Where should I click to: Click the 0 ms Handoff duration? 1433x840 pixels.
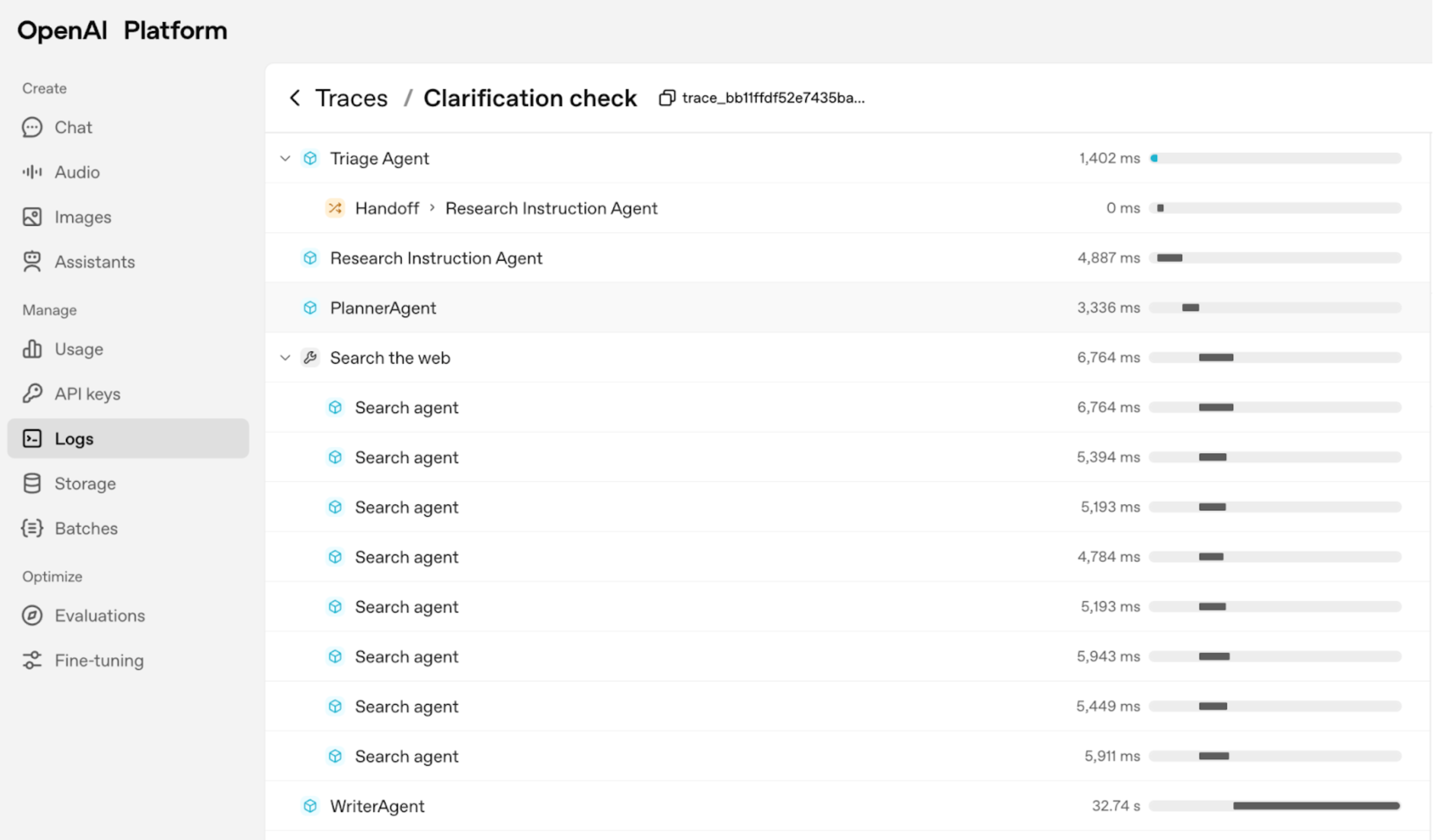pyautogui.click(x=1123, y=208)
